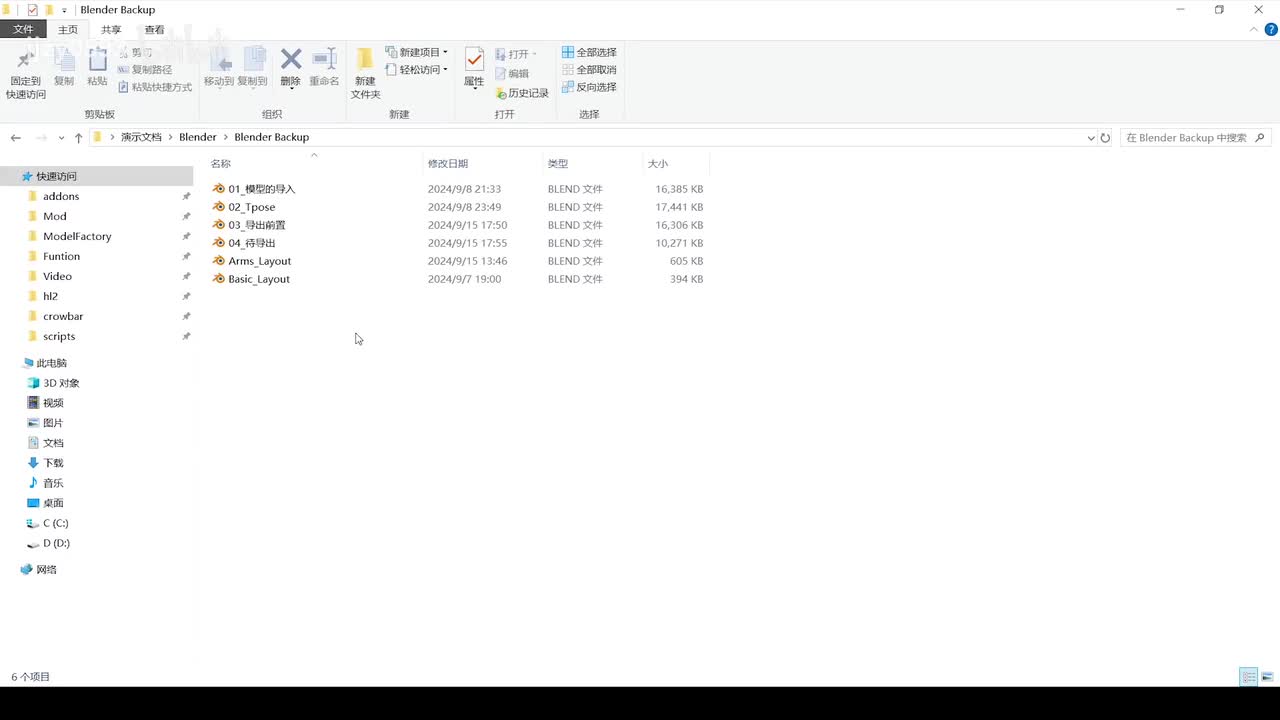Open the 轻松访问 dropdown

[x=417, y=70]
